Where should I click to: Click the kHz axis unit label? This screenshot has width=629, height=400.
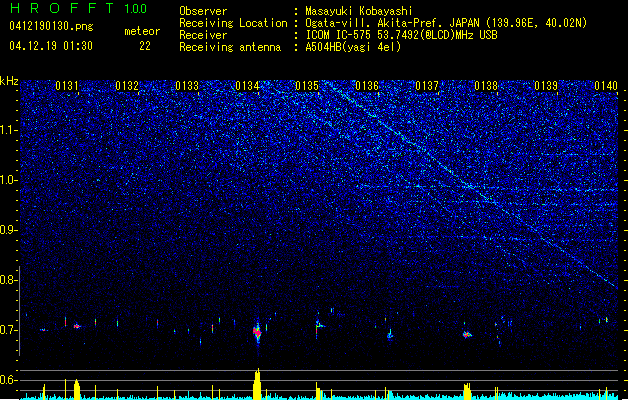[9, 81]
